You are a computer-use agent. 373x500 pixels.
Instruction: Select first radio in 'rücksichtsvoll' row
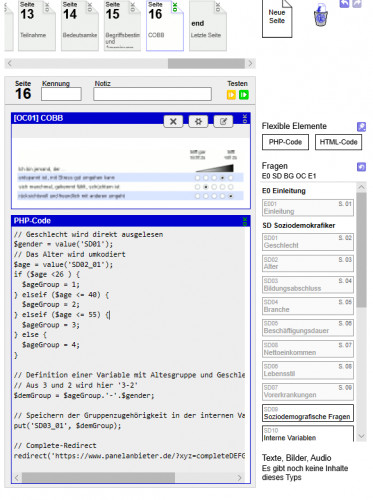point(197,196)
